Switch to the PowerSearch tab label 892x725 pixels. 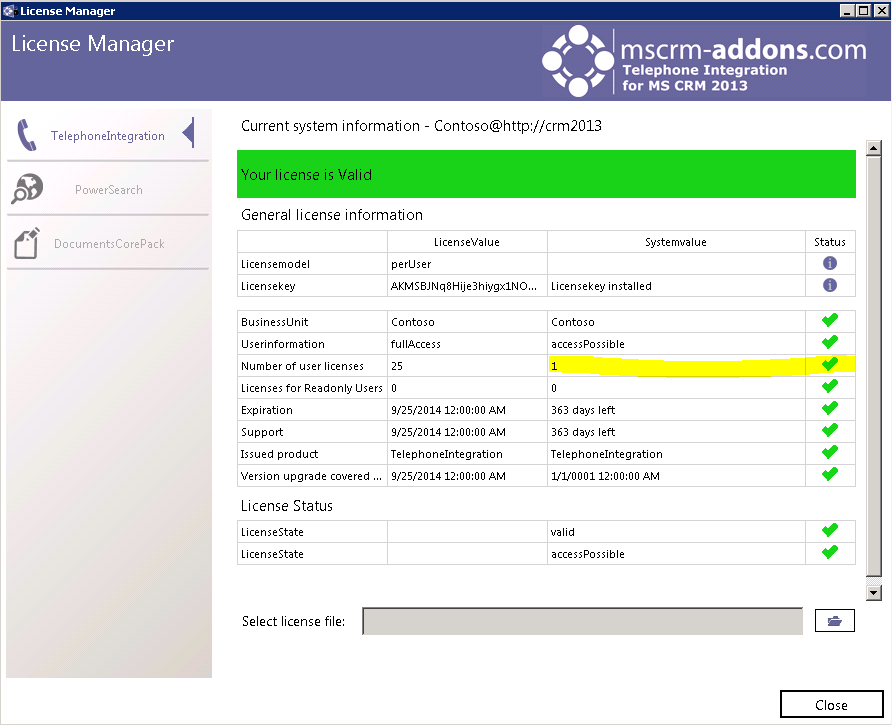[109, 190]
